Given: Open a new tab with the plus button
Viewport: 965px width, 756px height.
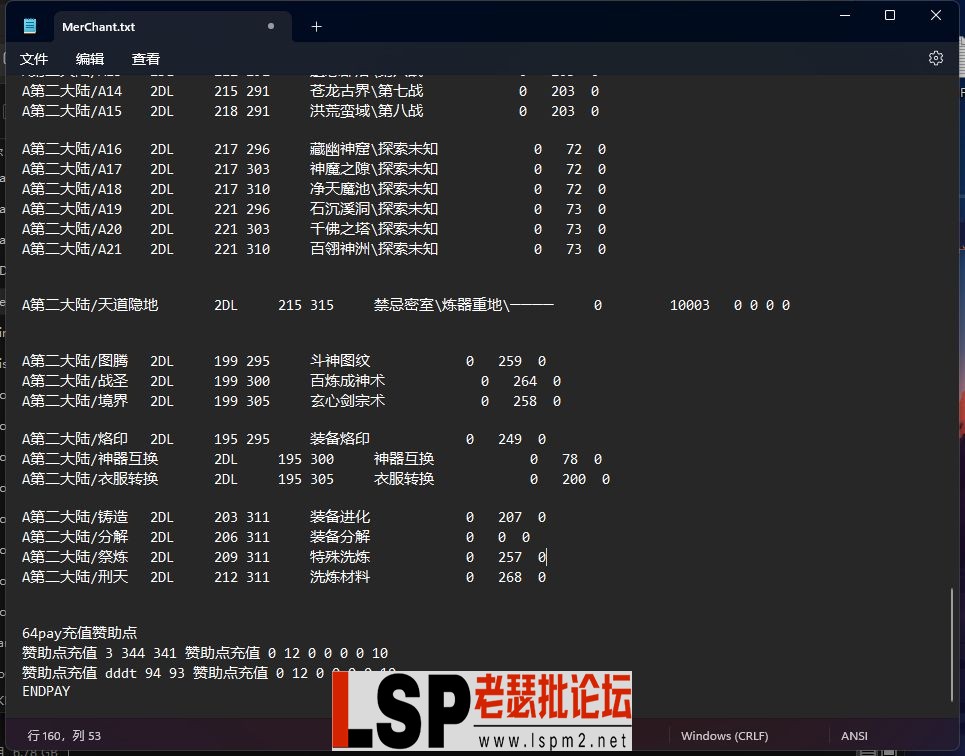Looking at the screenshot, I should point(317,26).
